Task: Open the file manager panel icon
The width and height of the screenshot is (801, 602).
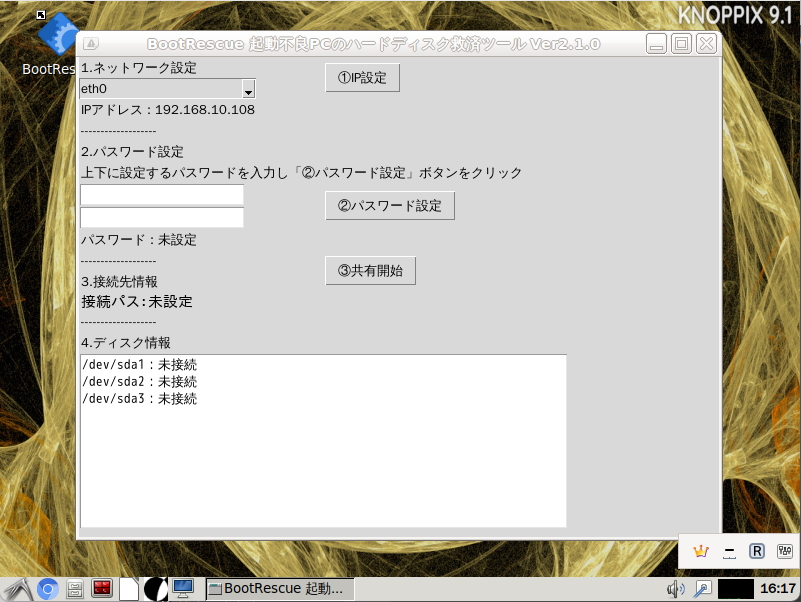Action: click(x=75, y=589)
